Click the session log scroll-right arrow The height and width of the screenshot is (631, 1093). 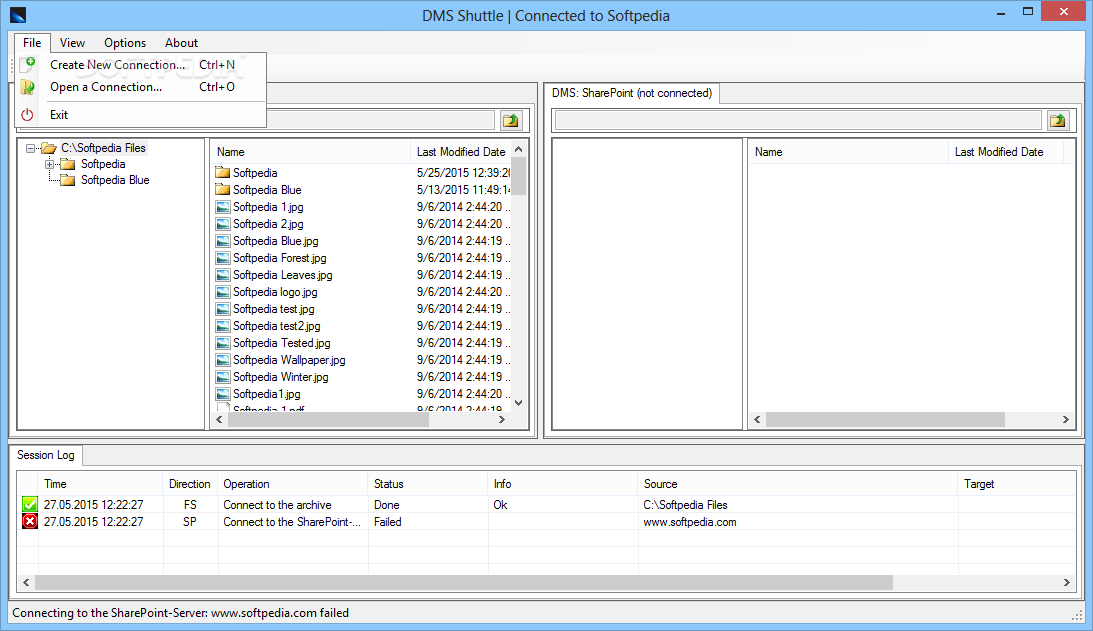pyautogui.click(x=1067, y=582)
